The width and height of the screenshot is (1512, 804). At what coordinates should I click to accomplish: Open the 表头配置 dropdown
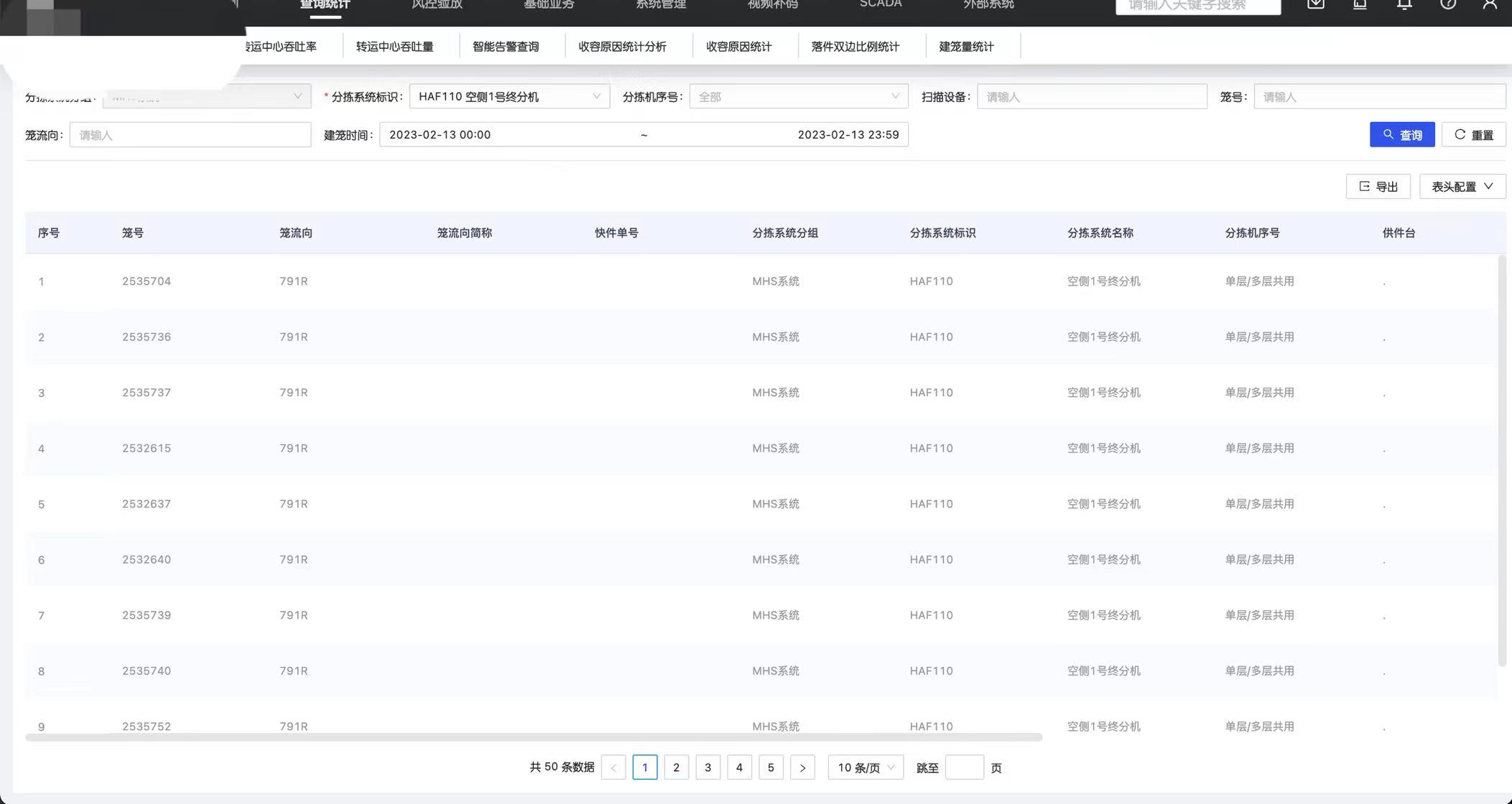pos(1462,187)
